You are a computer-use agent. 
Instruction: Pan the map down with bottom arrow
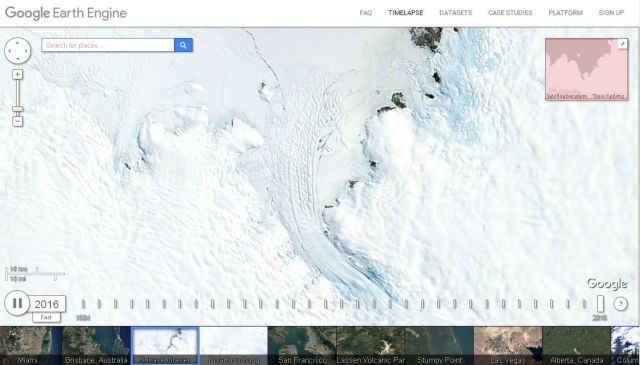18,59
